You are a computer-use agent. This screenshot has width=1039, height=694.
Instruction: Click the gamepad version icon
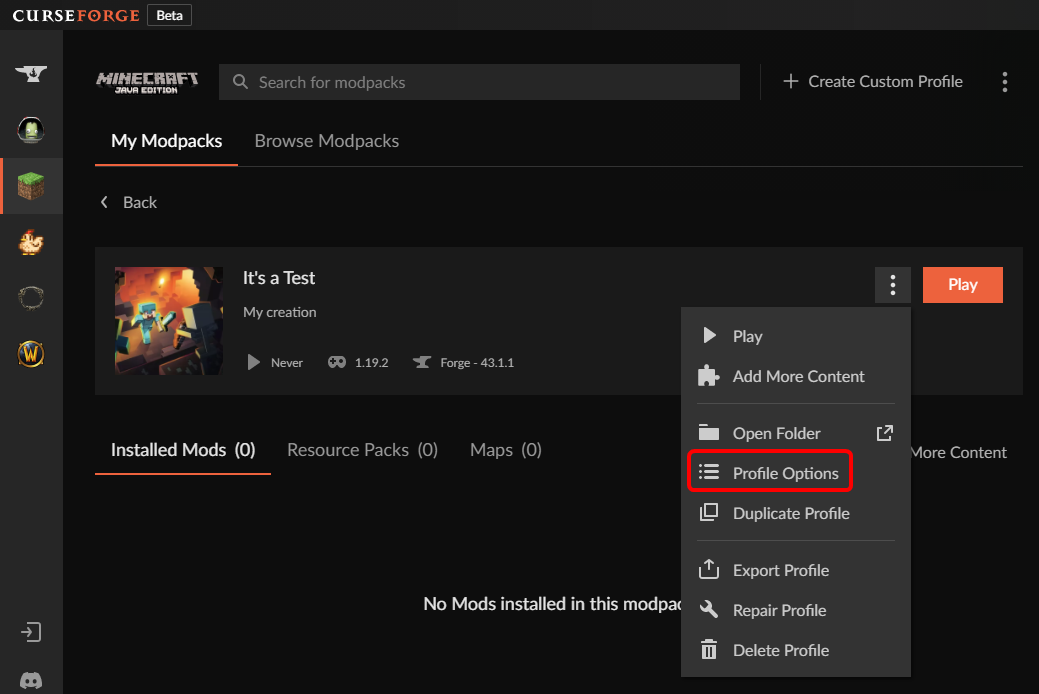point(337,362)
